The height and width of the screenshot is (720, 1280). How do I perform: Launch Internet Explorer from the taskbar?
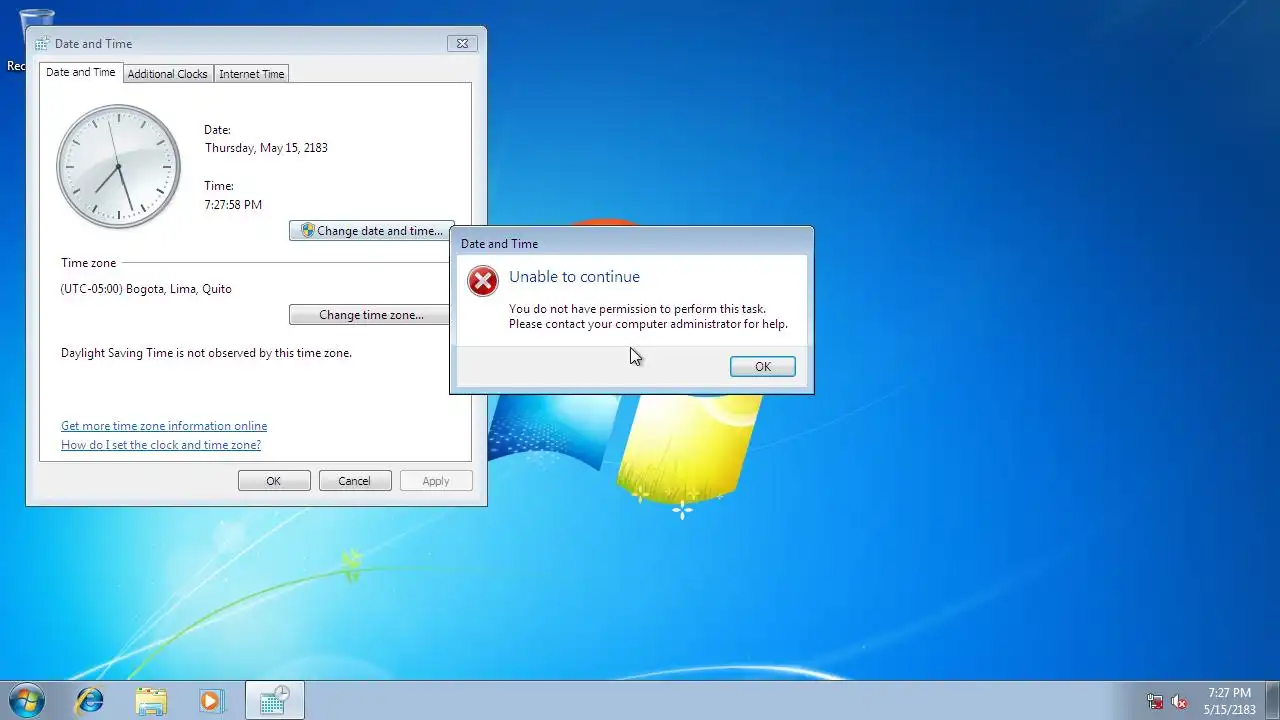point(89,700)
